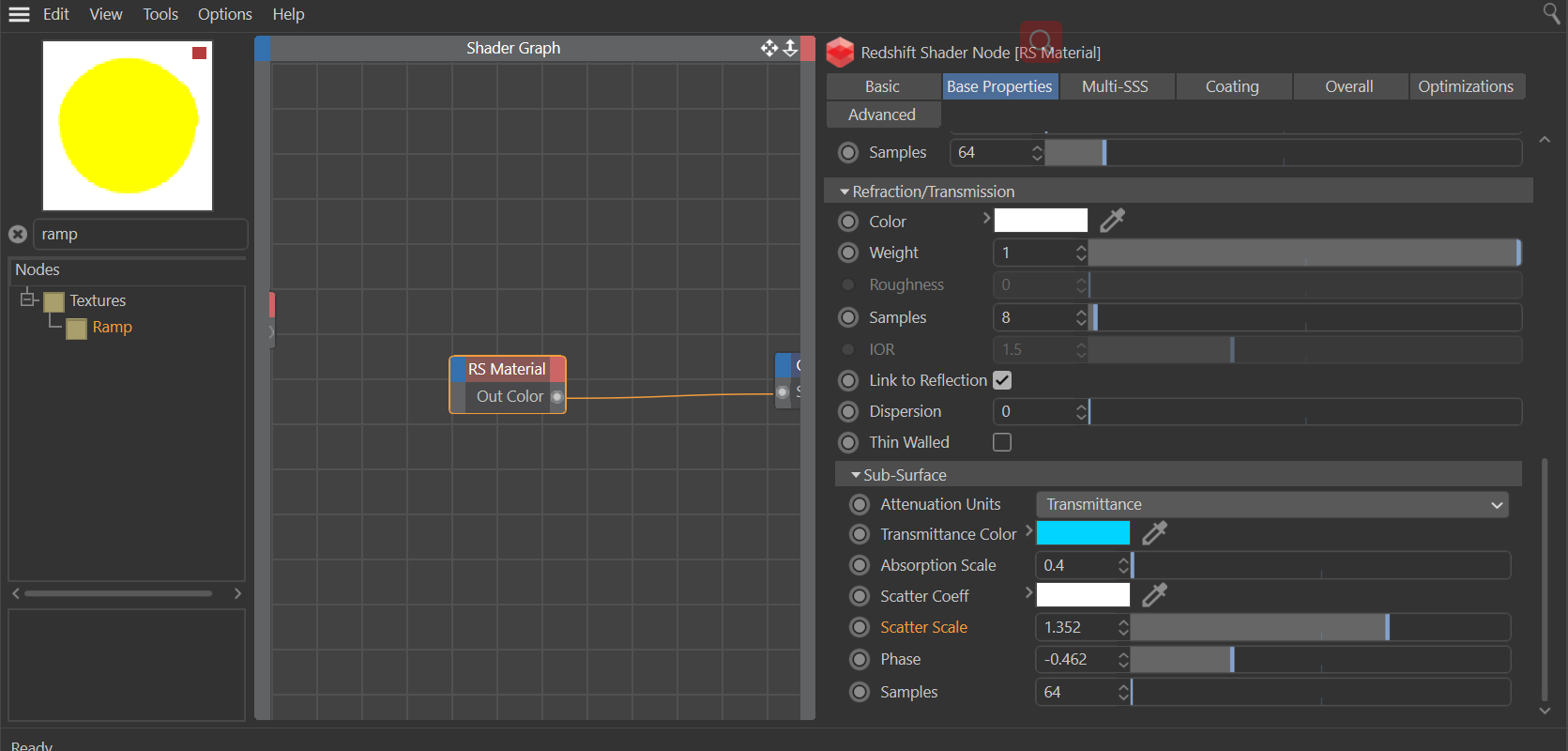Toggle animation dot for Weight
1568x751 pixels.
point(848,253)
